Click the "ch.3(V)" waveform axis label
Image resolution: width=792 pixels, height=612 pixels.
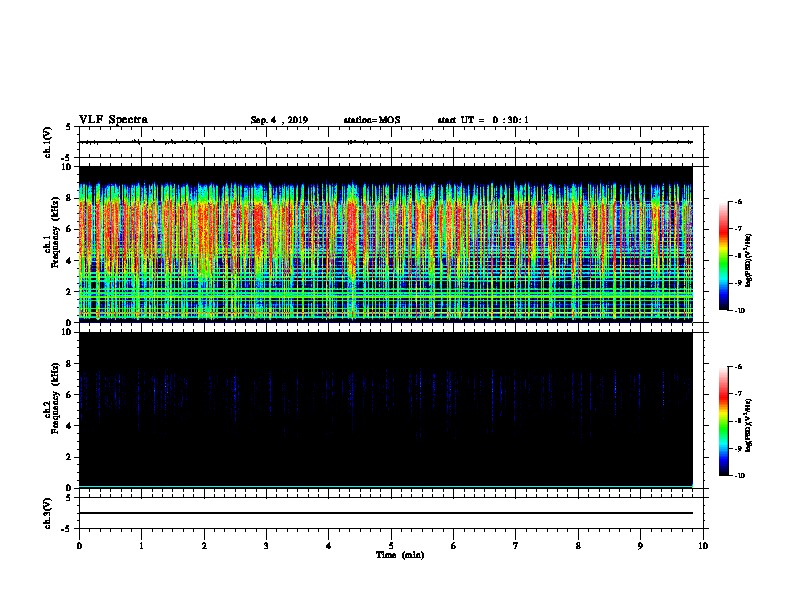pyautogui.click(x=48, y=513)
